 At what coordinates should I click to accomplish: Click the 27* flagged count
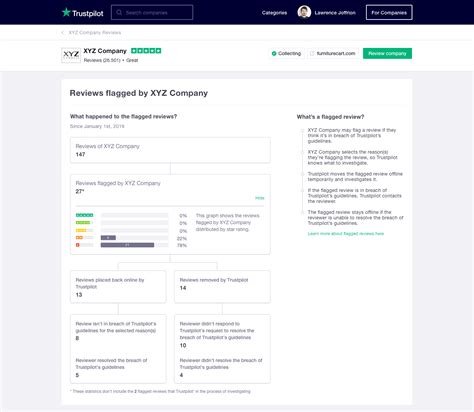[80, 191]
